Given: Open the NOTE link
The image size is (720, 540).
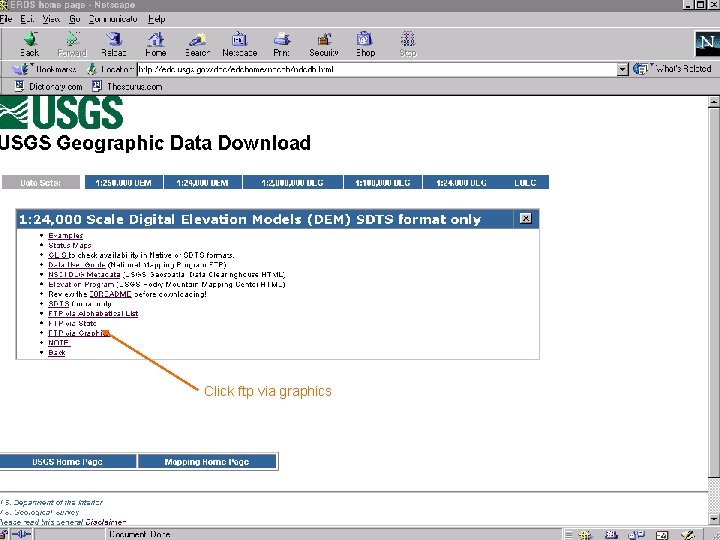Looking at the screenshot, I should 58,343.
